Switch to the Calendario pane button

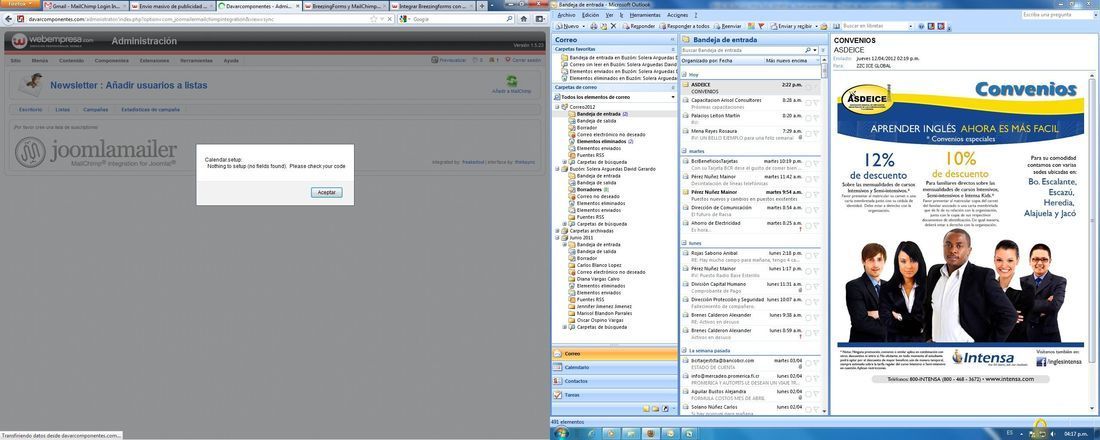(615, 367)
